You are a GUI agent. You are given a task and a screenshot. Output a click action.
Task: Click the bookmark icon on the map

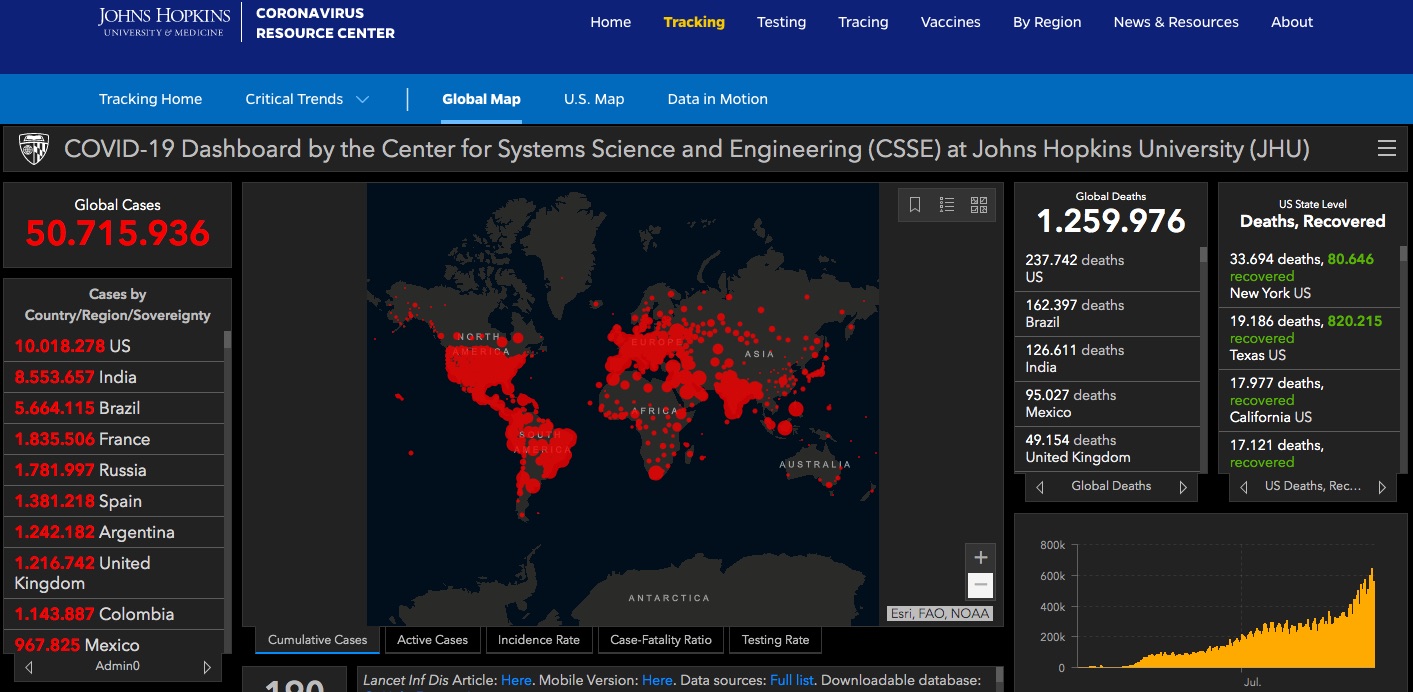coord(915,205)
